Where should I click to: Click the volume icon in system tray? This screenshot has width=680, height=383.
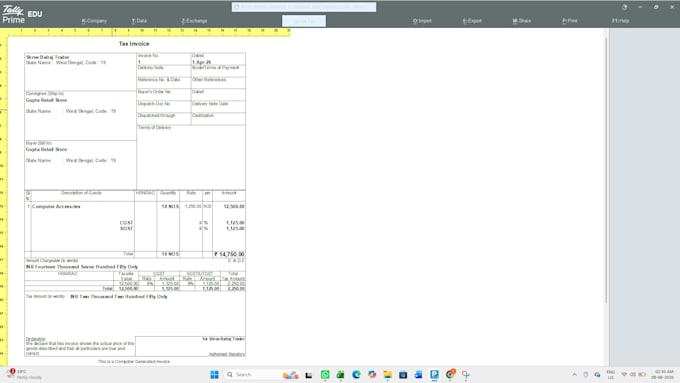coord(633,374)
